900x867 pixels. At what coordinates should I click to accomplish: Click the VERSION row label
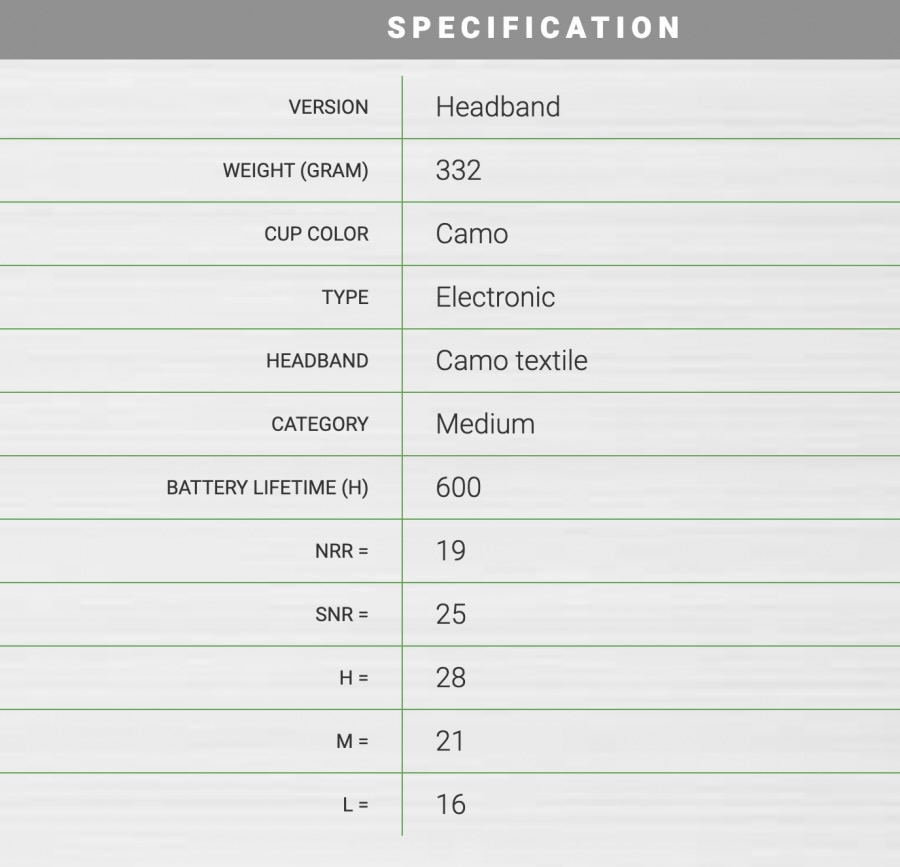[x=328, y=107]
